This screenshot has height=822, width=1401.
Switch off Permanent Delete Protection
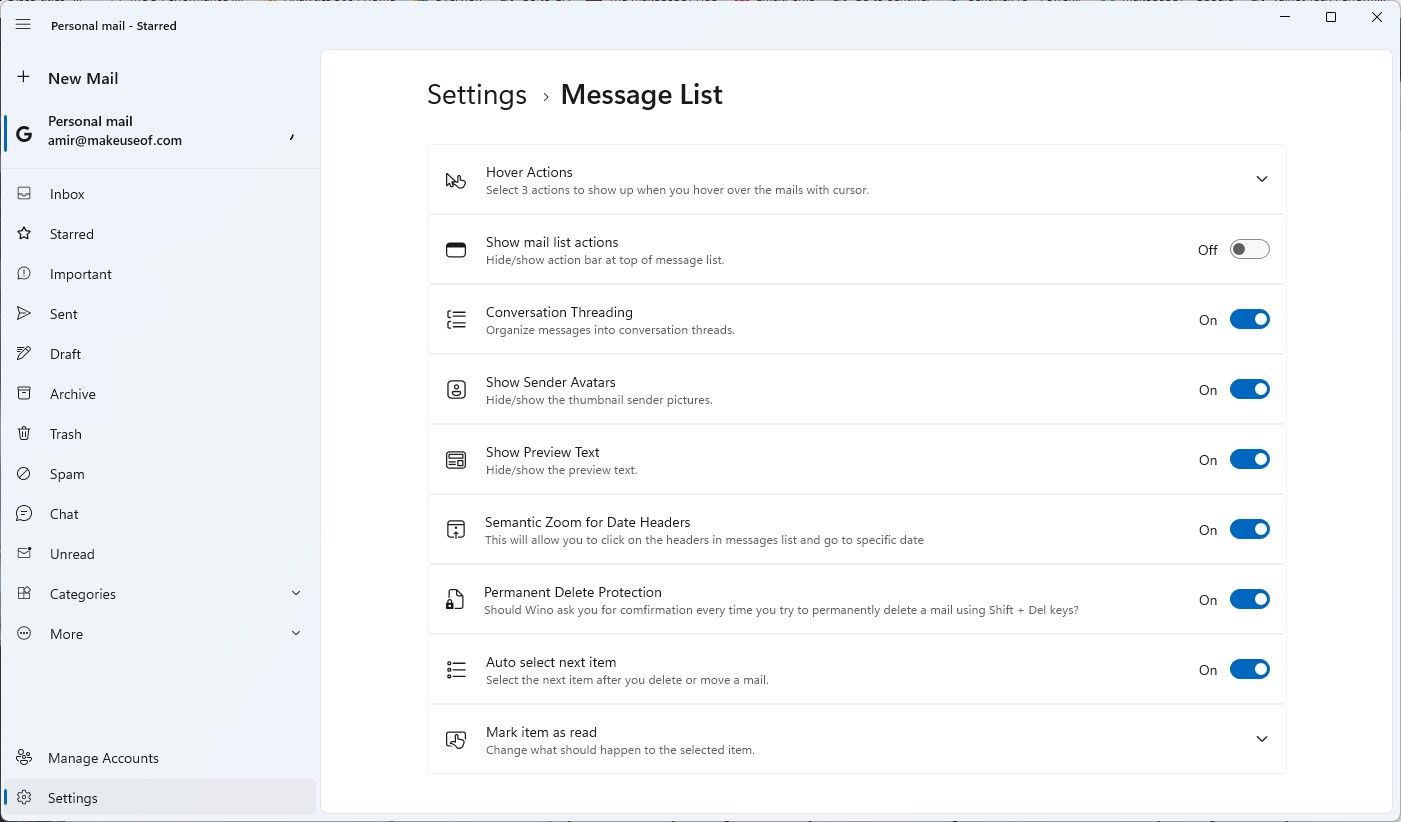tap(1250, 600)
